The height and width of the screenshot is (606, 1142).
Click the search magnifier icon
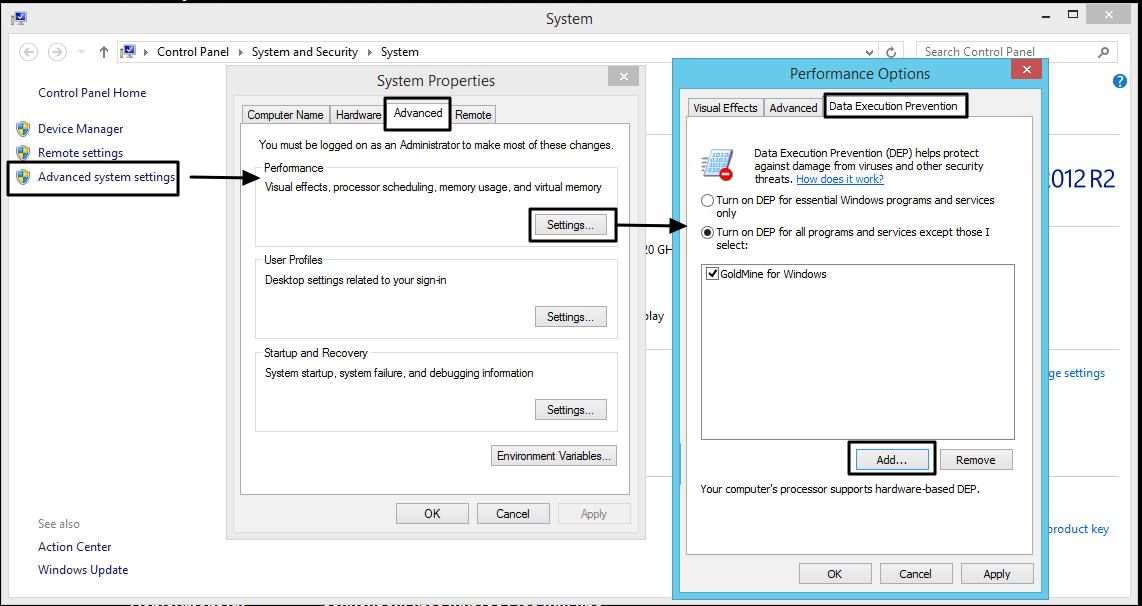pyautogui.click(x=1104, y=52)
